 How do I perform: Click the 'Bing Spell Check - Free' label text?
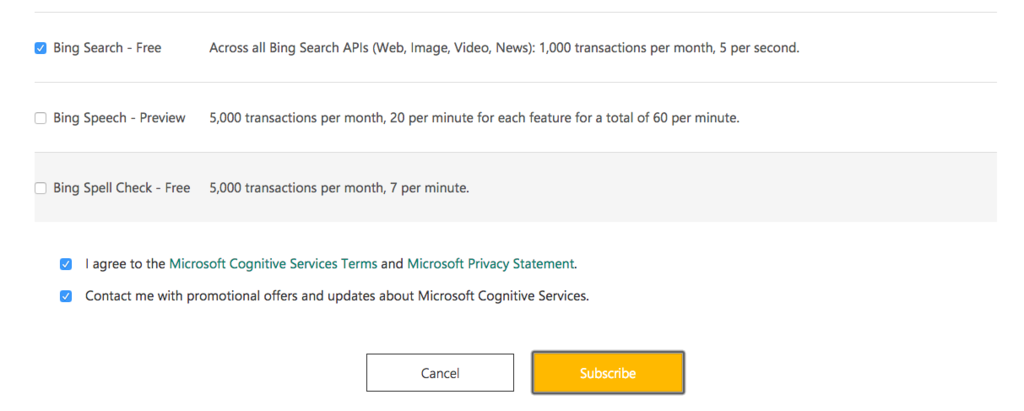(121, 188)
